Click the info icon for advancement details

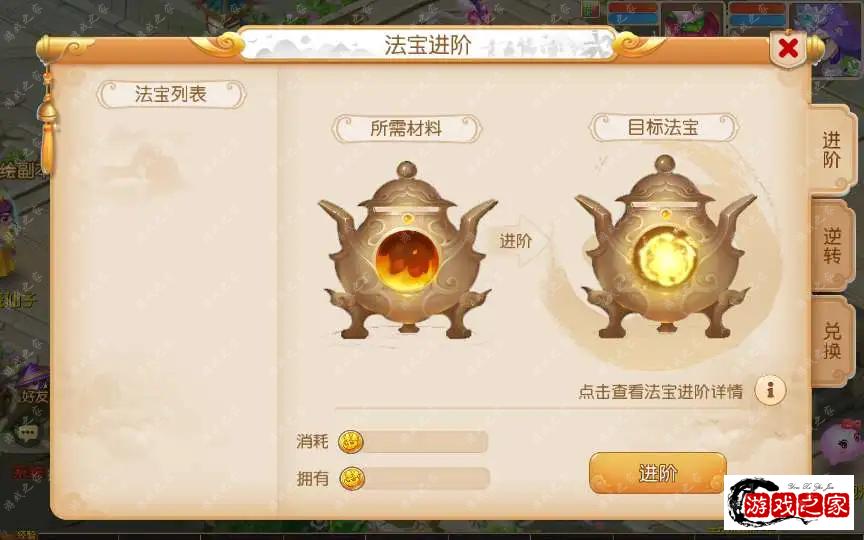coord(770,391)
